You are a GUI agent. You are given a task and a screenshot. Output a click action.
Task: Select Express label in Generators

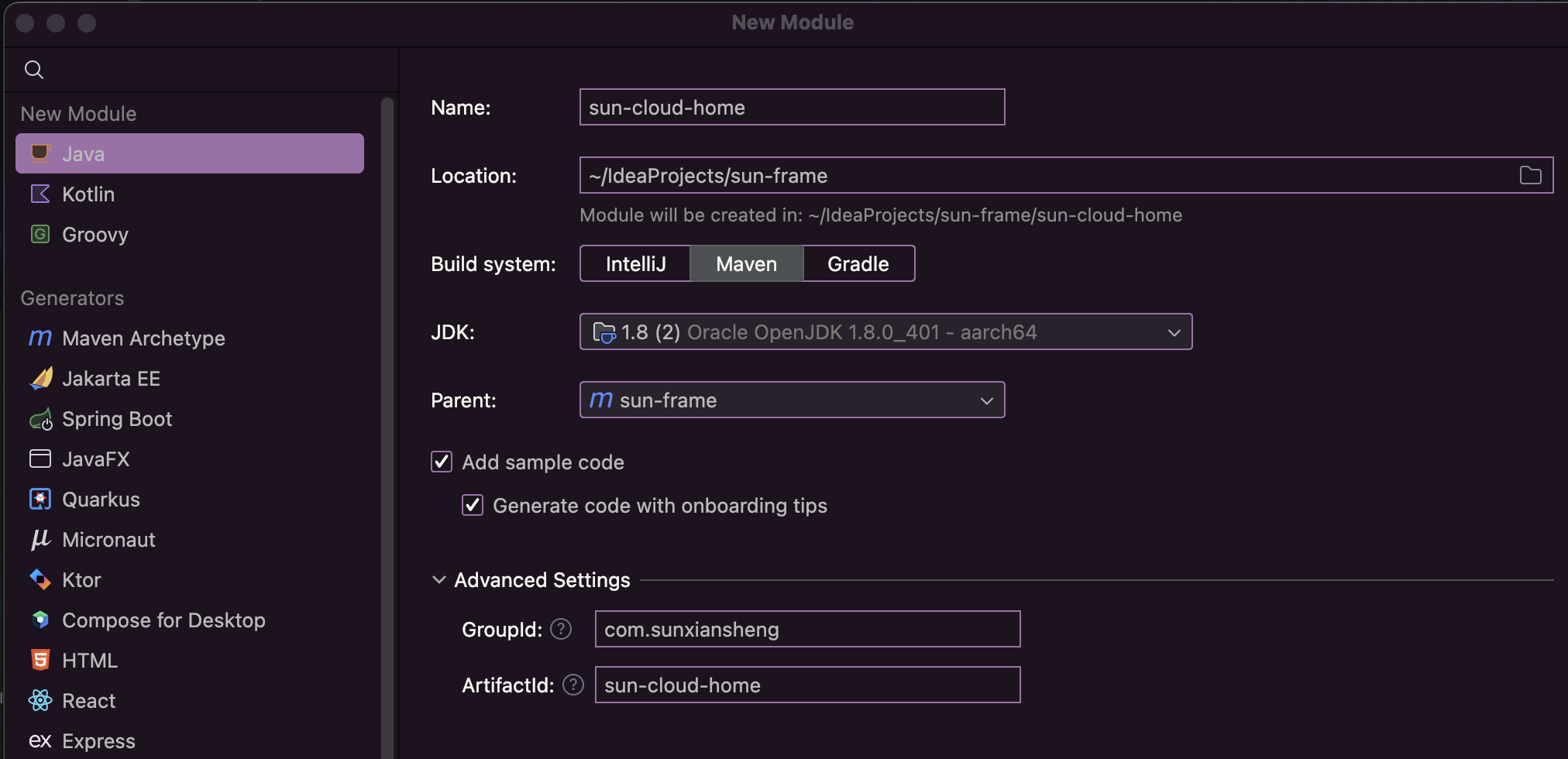[98, 741]
